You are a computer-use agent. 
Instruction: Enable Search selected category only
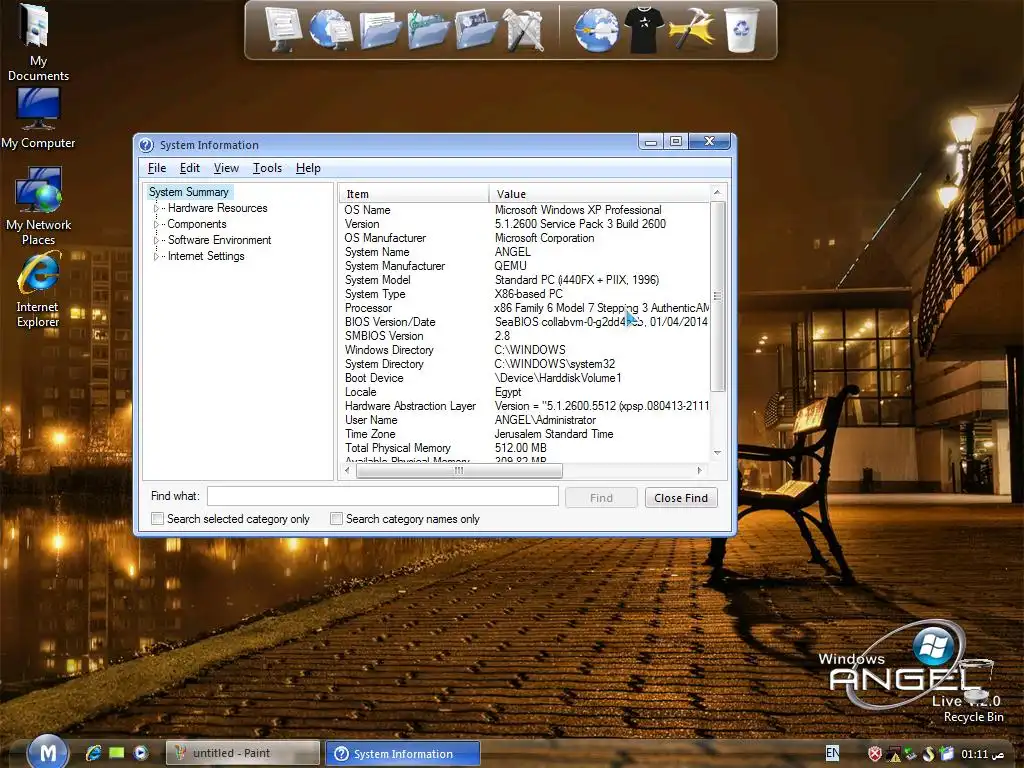[157, 519]
